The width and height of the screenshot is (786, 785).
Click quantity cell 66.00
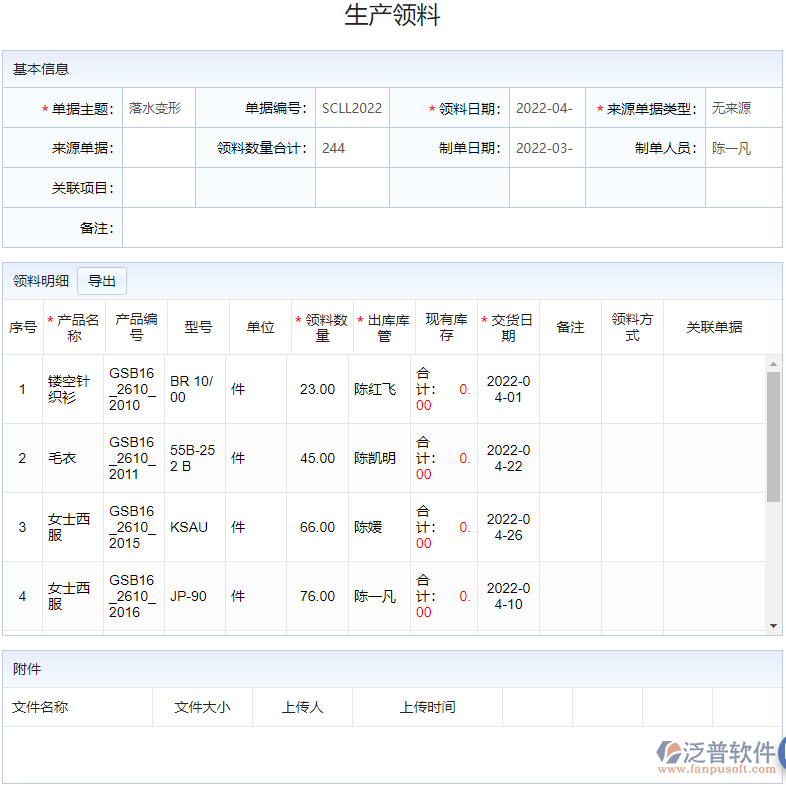[x=317, y=527]
